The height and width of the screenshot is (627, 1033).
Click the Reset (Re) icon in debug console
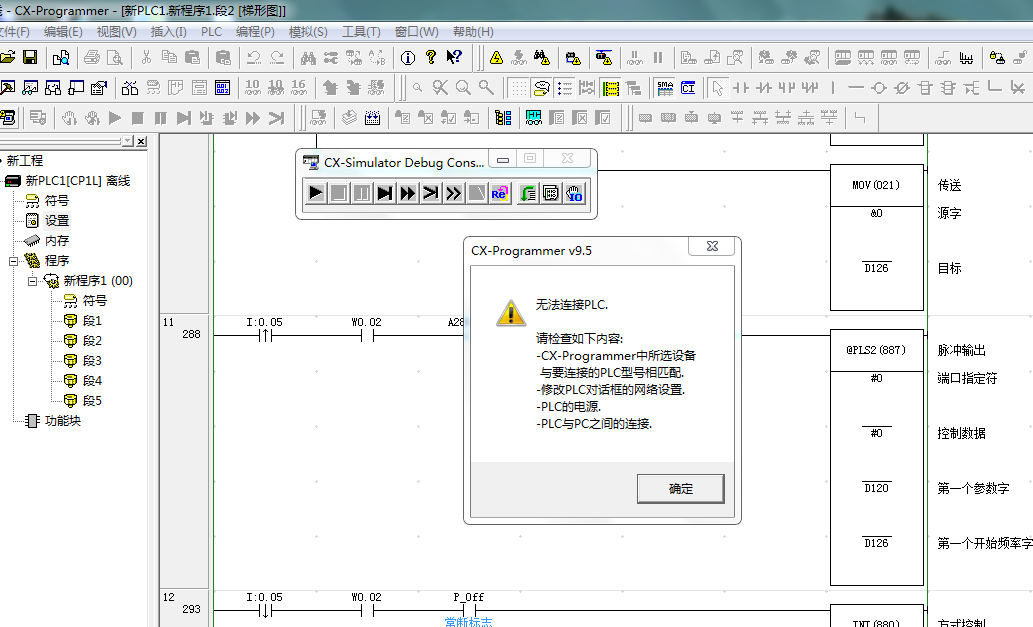500,193
